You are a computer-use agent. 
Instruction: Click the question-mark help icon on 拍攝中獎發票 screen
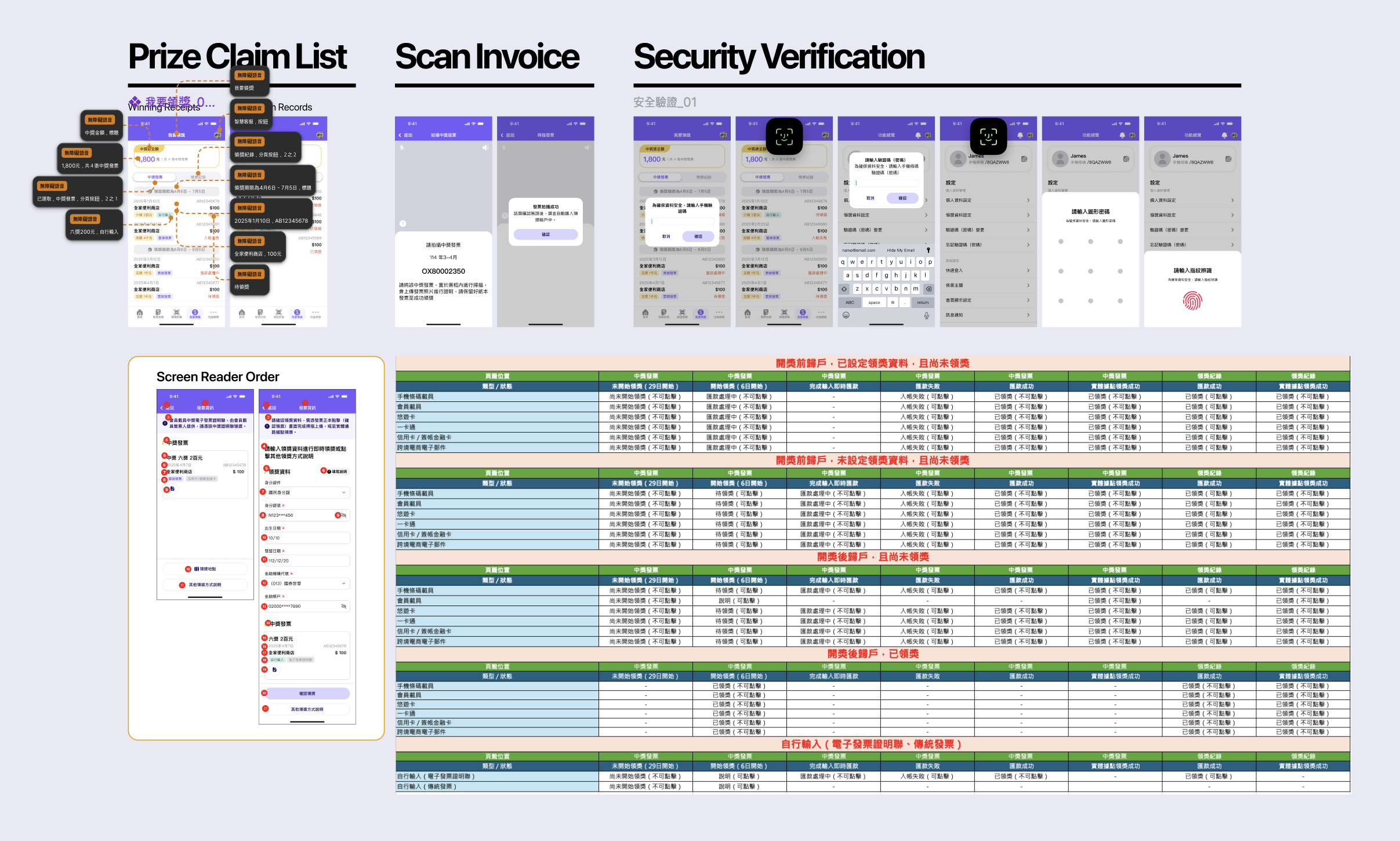click(x=403, y=223)
